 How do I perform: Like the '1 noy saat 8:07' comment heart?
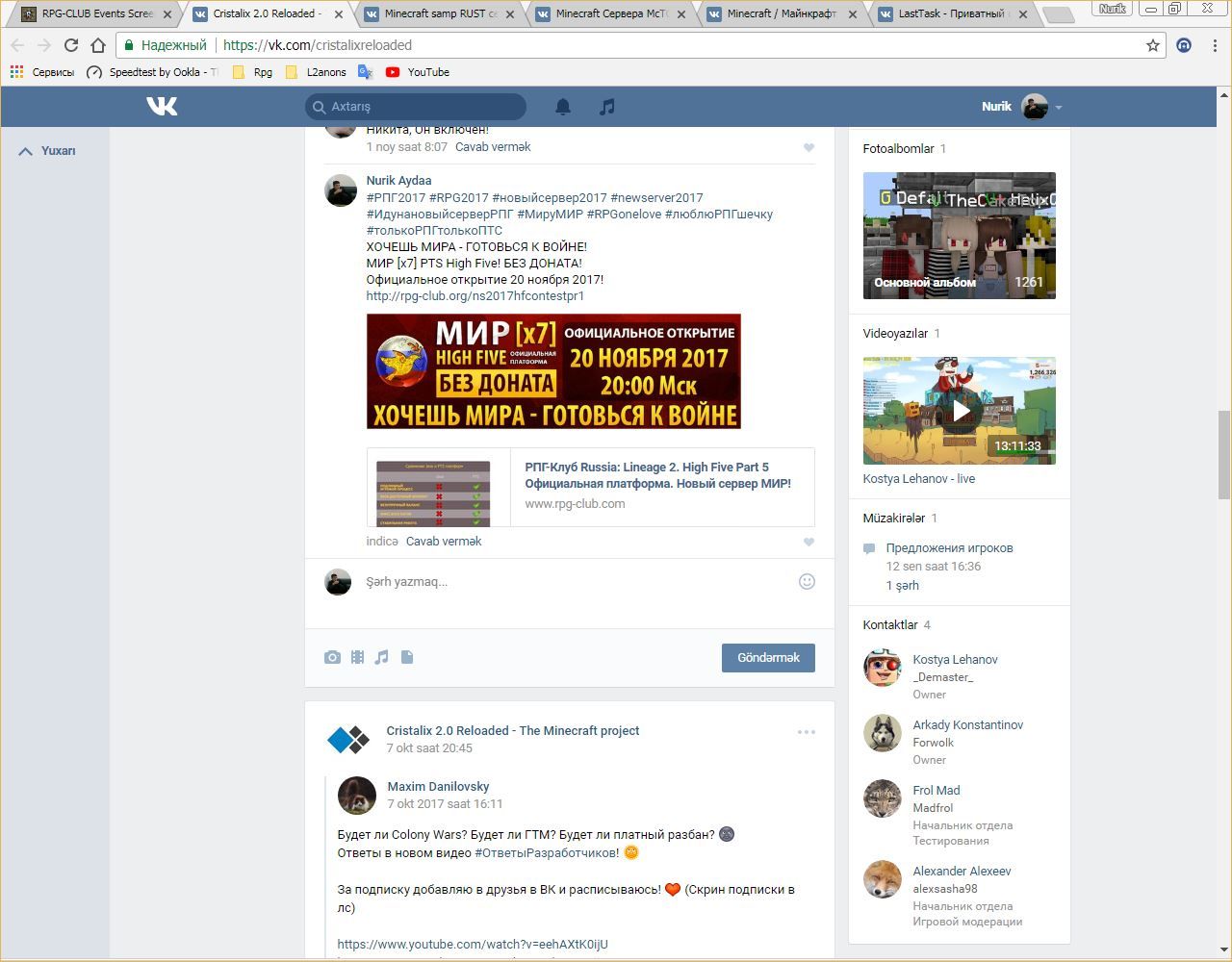point(808,147)
